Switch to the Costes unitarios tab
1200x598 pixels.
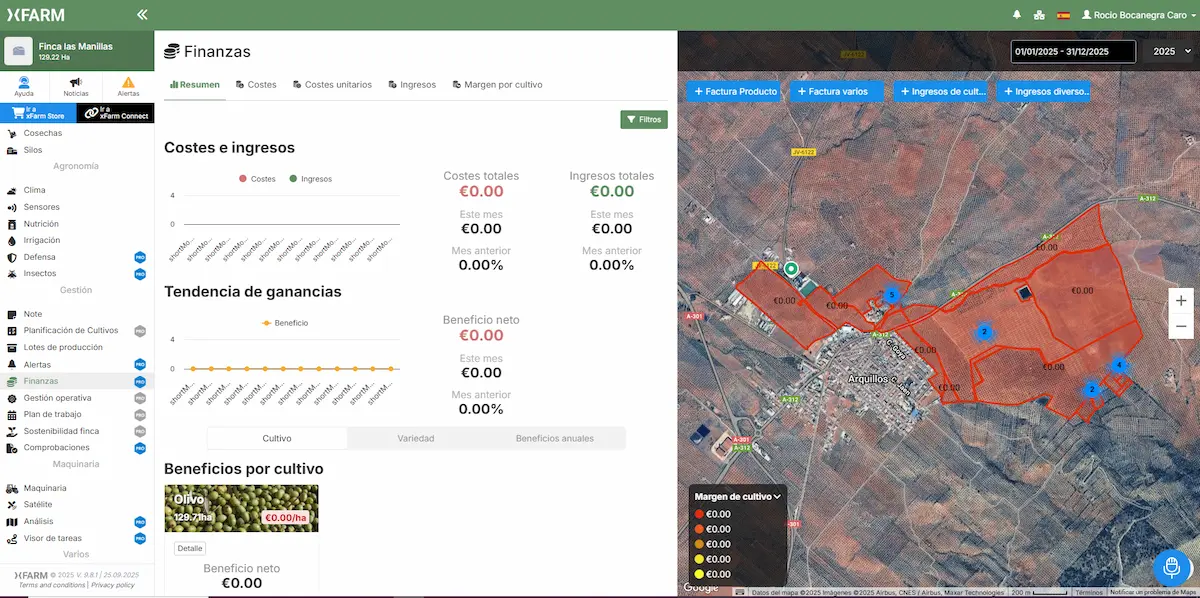tap(331, 85)
